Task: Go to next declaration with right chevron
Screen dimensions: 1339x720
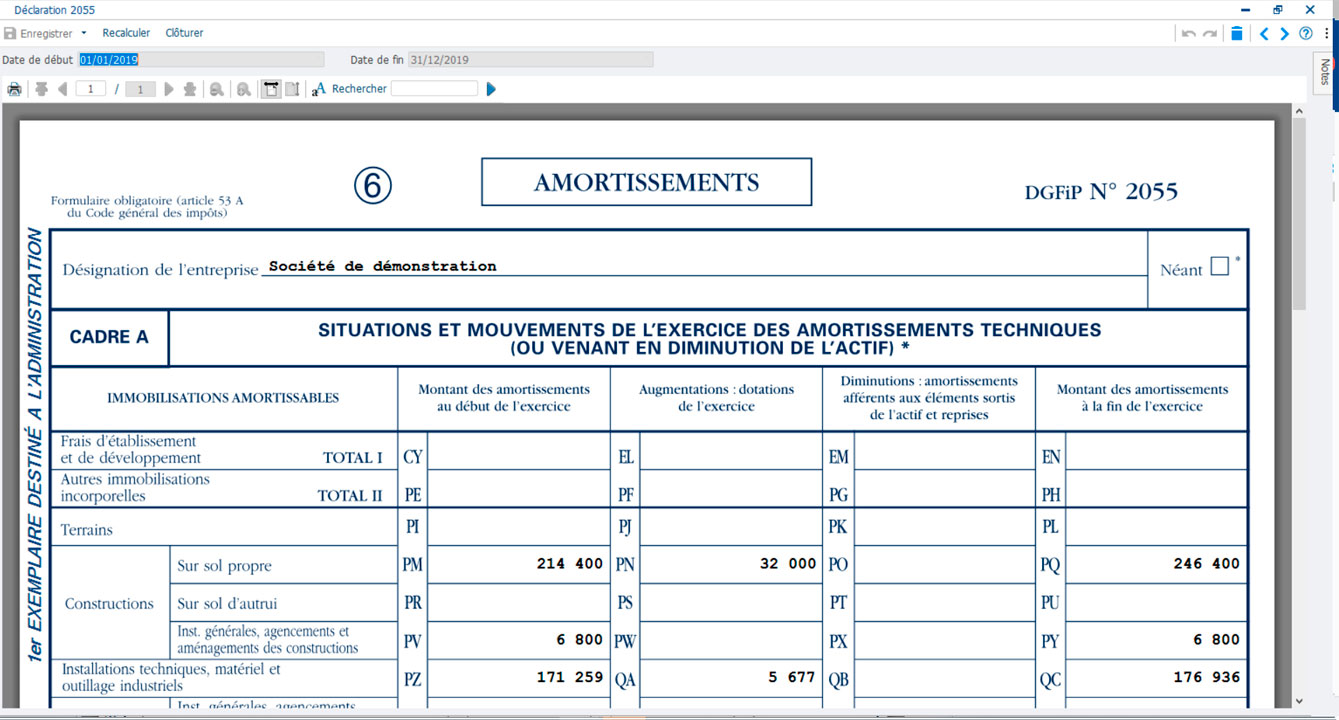Action: [1284, 33]
